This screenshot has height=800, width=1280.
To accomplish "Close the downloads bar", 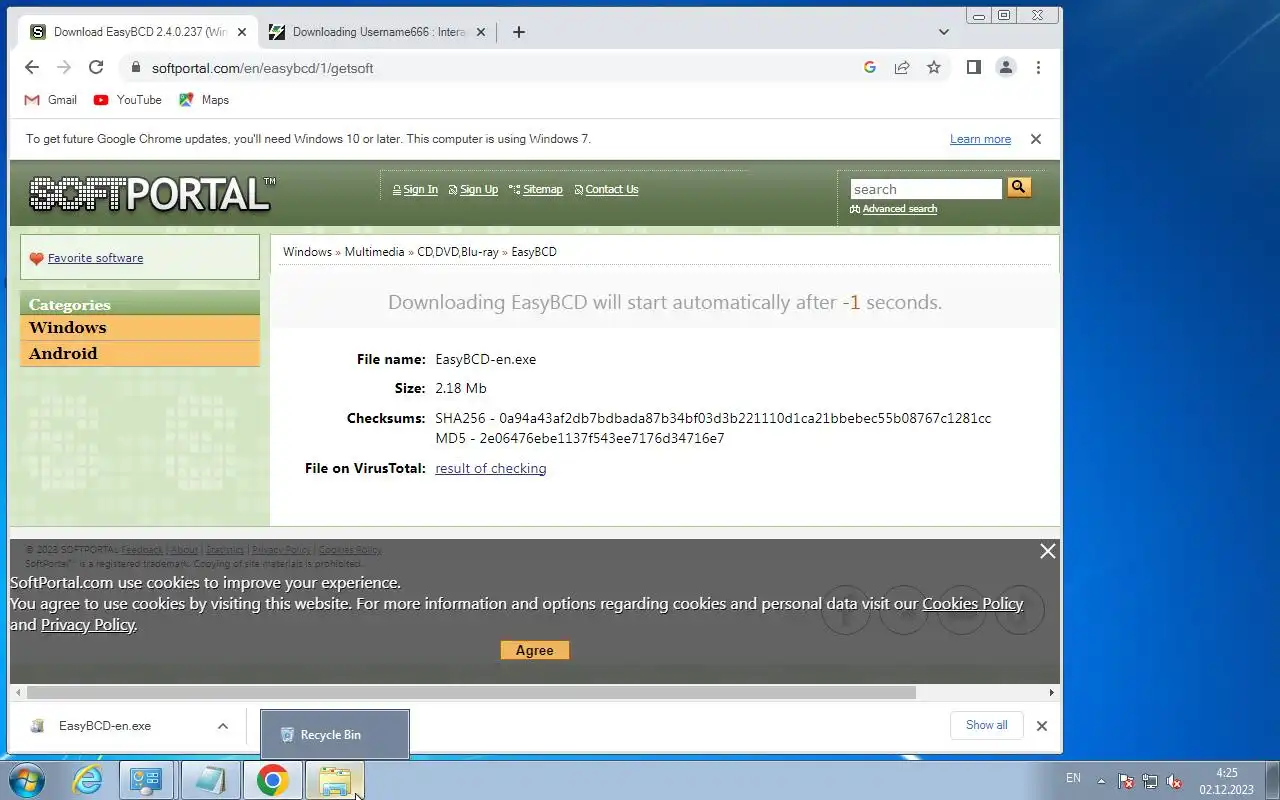I will (x=1041, y=726).
